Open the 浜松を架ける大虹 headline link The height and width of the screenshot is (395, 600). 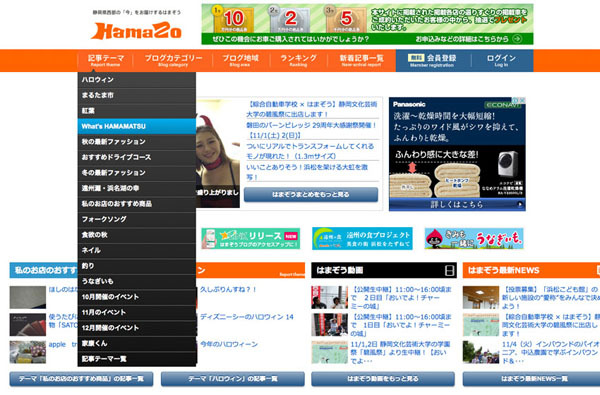coord(307,172)
